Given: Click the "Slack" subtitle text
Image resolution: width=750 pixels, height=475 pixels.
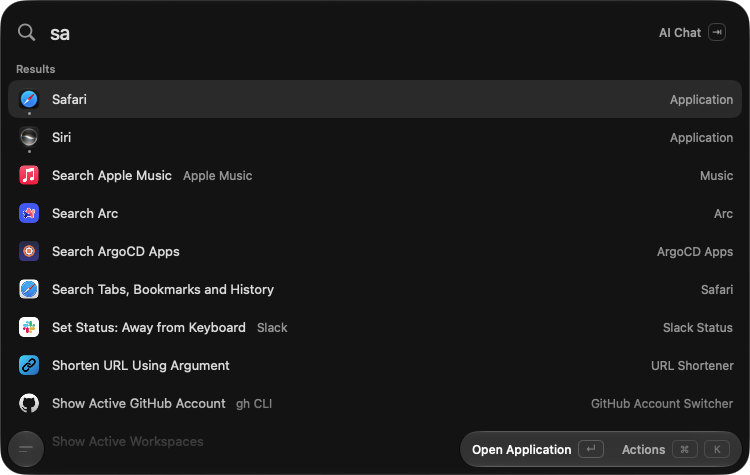Looking at the screenshot, I should (272, 328).
